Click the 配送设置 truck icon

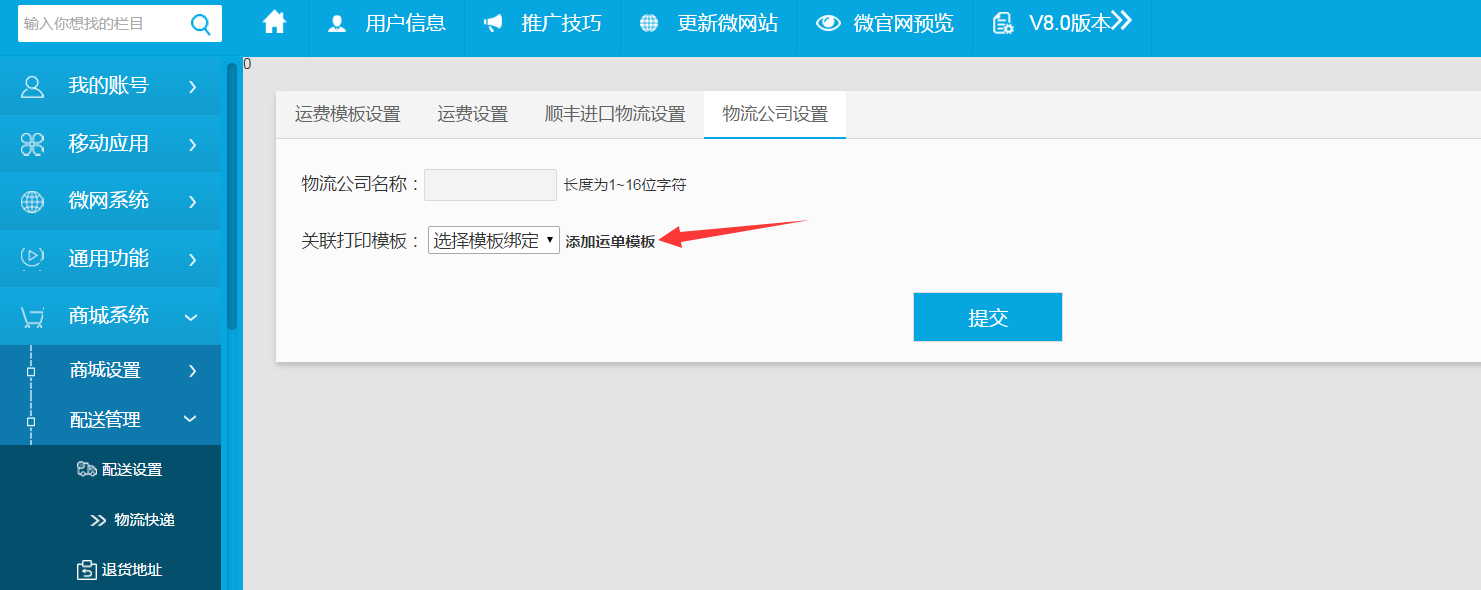click(87, 469)
